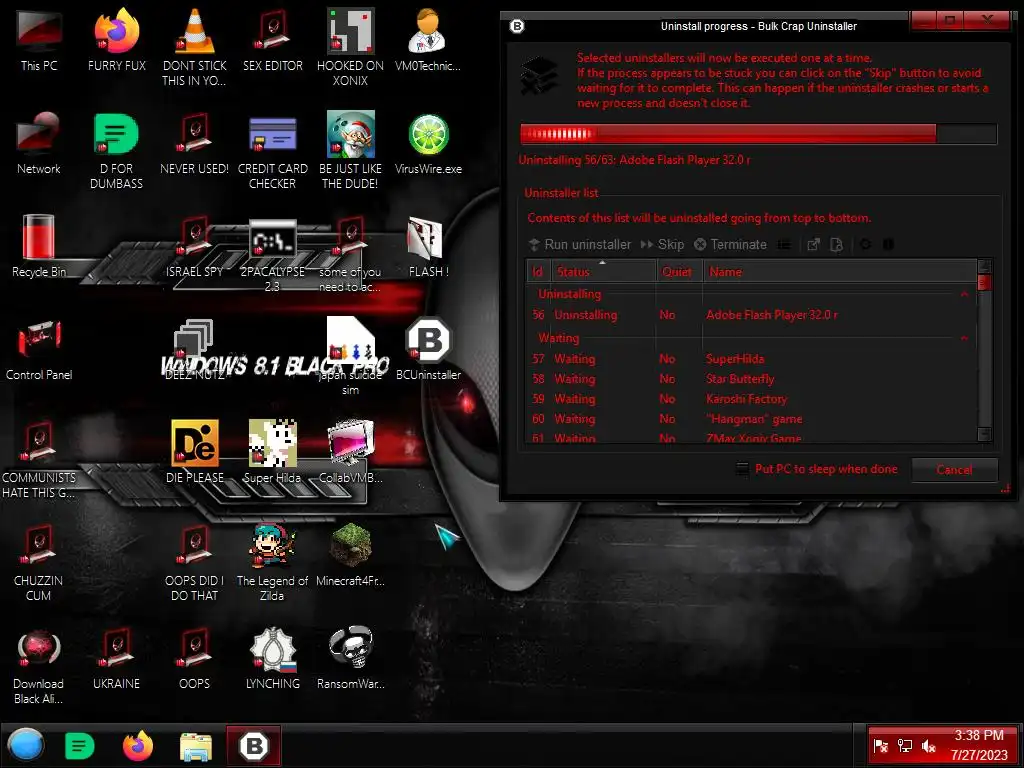
Task: Select the Network desktop icon
Action: pos(39,144)
